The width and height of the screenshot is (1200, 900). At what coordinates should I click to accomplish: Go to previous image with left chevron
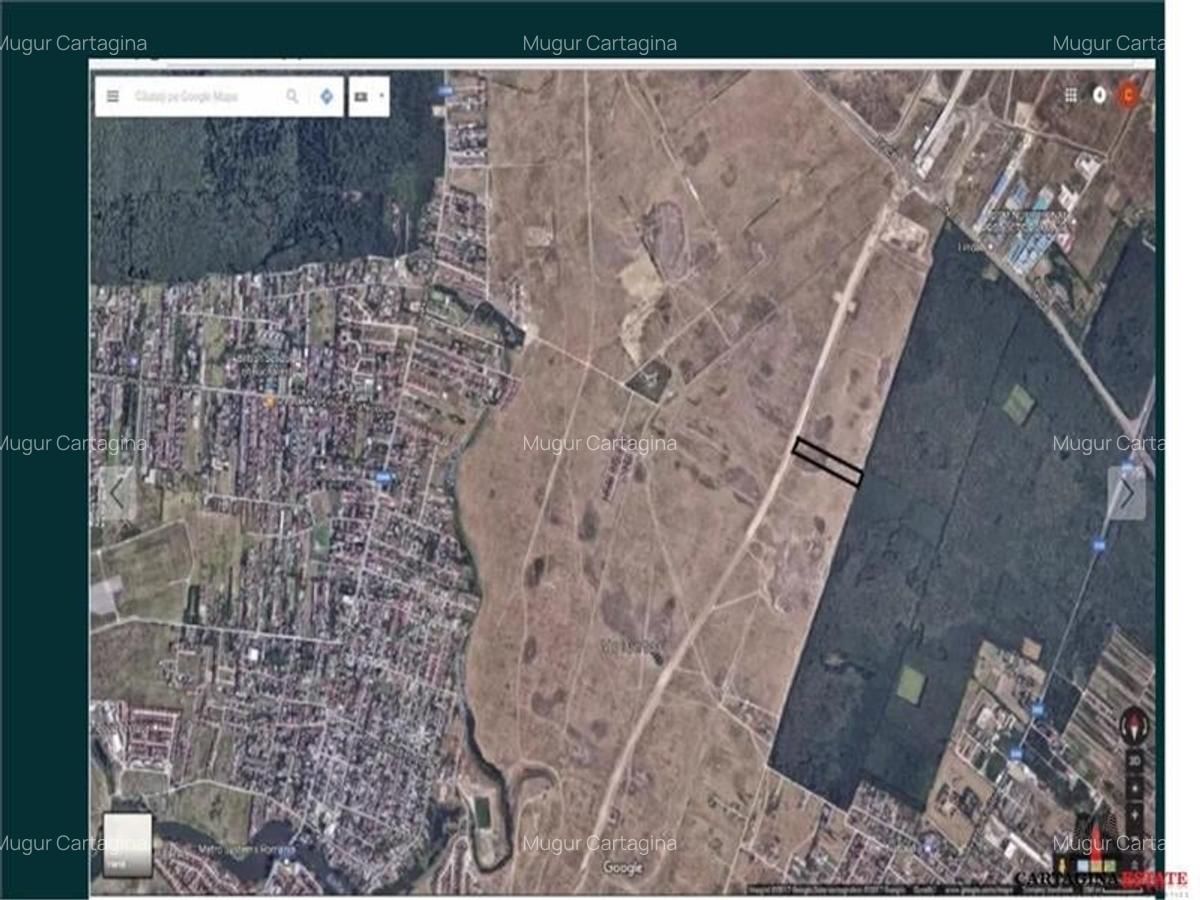(x=118, y=493)
